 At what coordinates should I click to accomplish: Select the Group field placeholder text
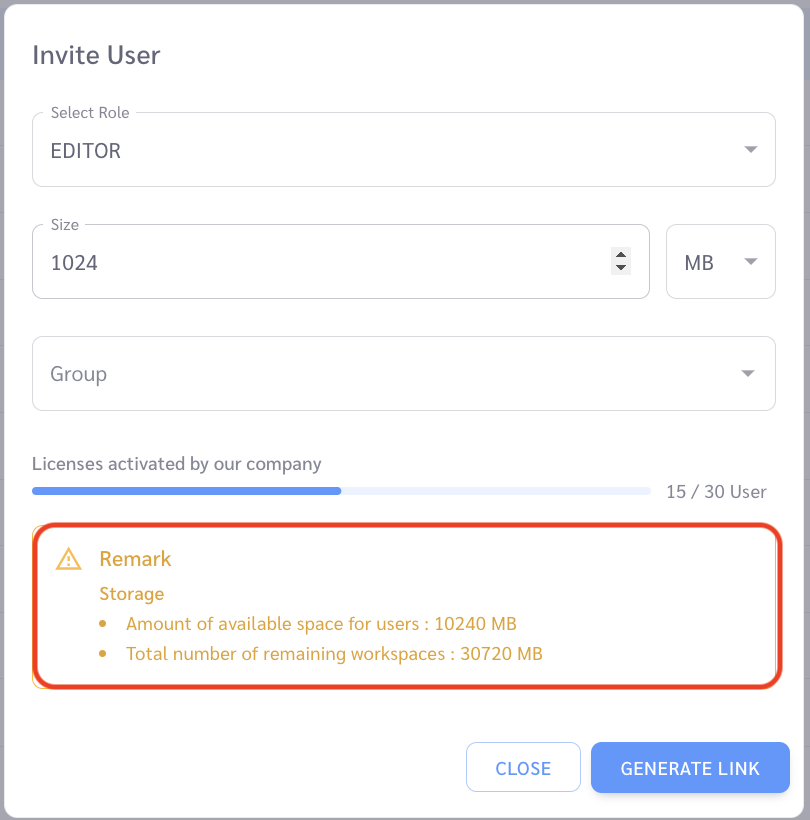point(78,374)
